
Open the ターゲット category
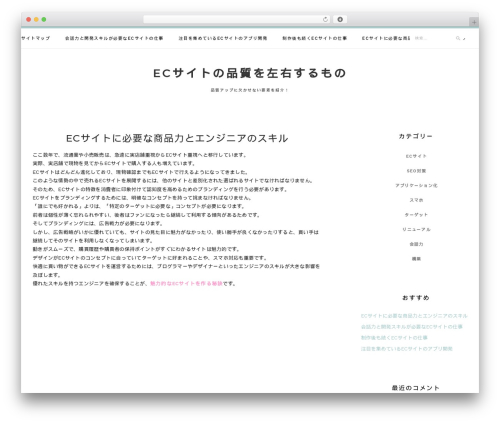416,215
